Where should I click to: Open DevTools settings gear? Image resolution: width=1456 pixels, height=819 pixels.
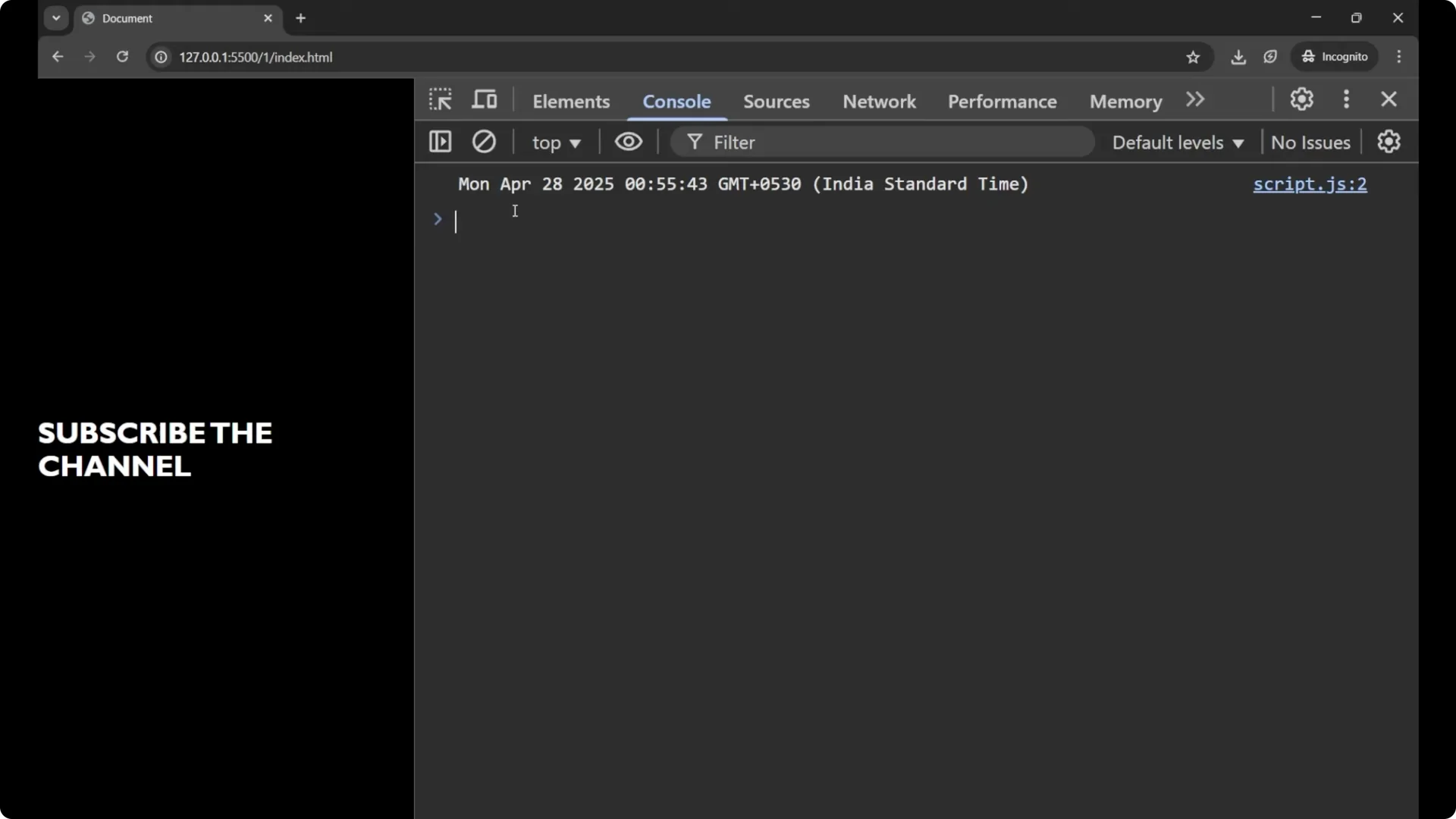pos(1302,99)
